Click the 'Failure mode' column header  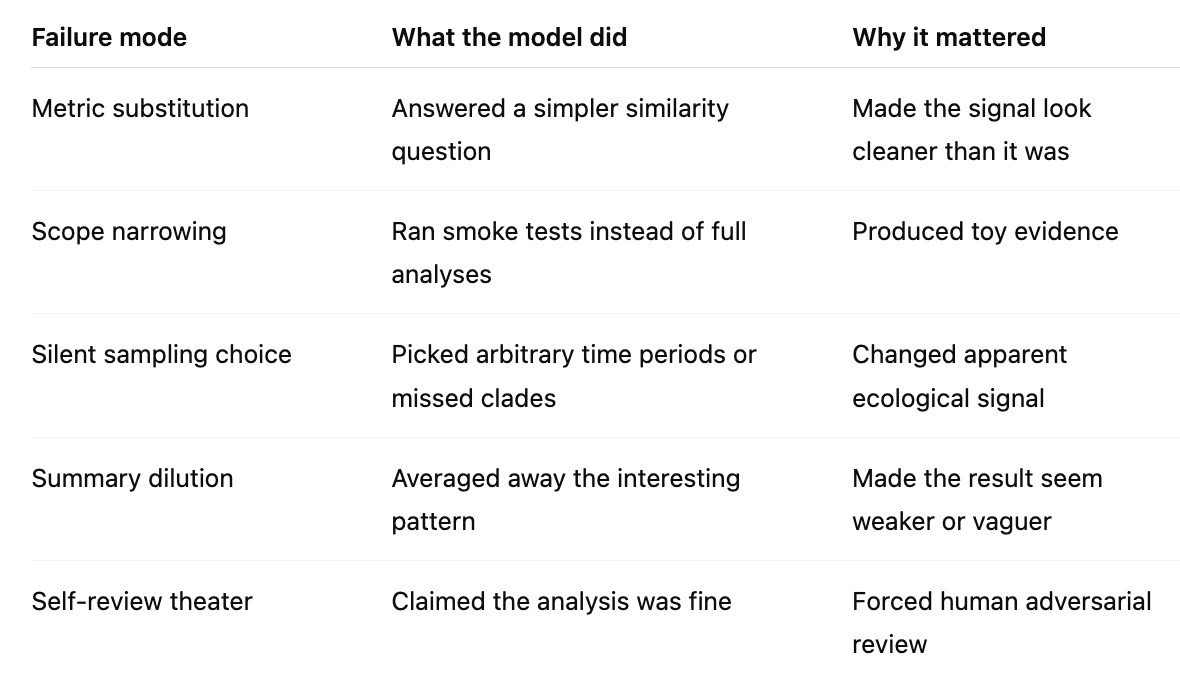(109, 37)
